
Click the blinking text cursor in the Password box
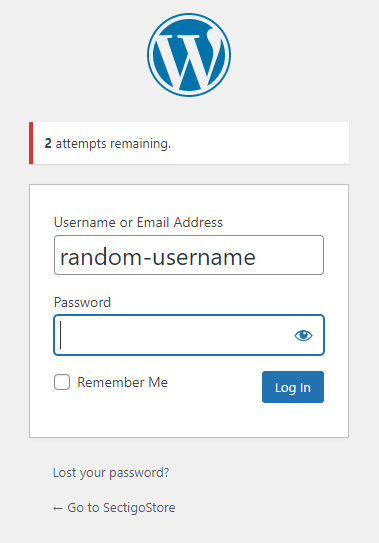(61, 335)
